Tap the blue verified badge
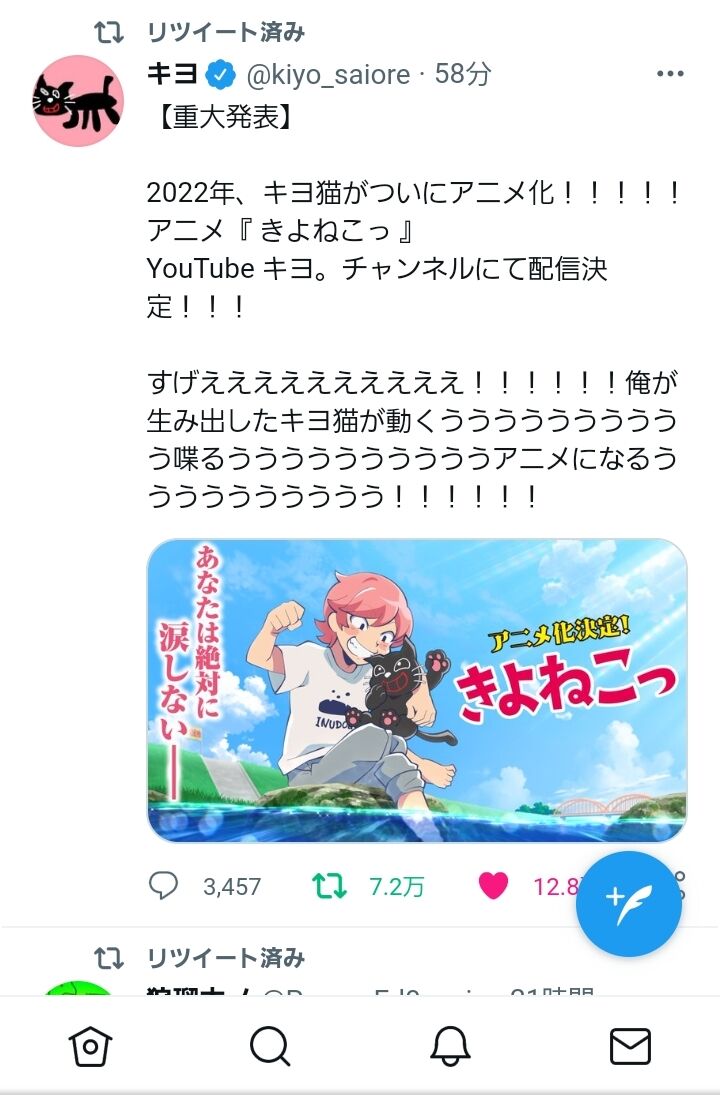720x1095 pixels. pyautogui.click(x=221, y=74)
